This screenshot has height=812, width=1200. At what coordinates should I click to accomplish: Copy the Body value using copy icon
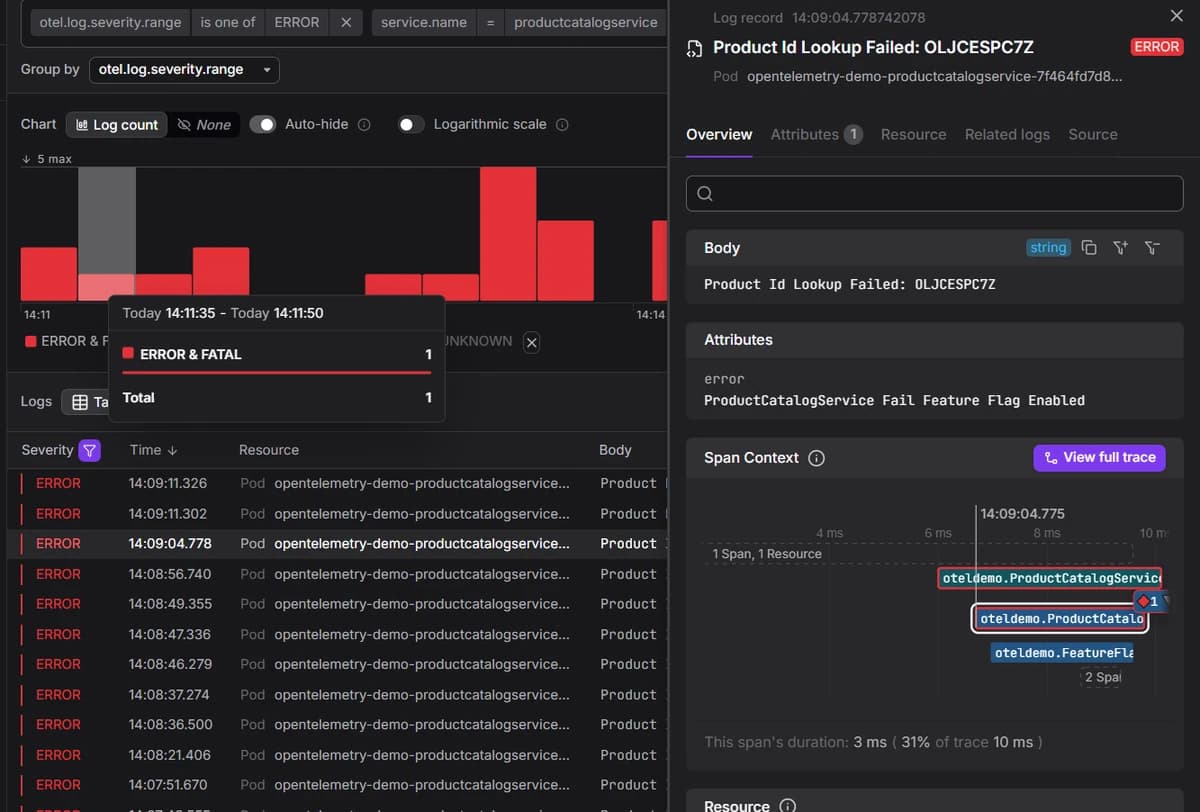pos(1089,248)
